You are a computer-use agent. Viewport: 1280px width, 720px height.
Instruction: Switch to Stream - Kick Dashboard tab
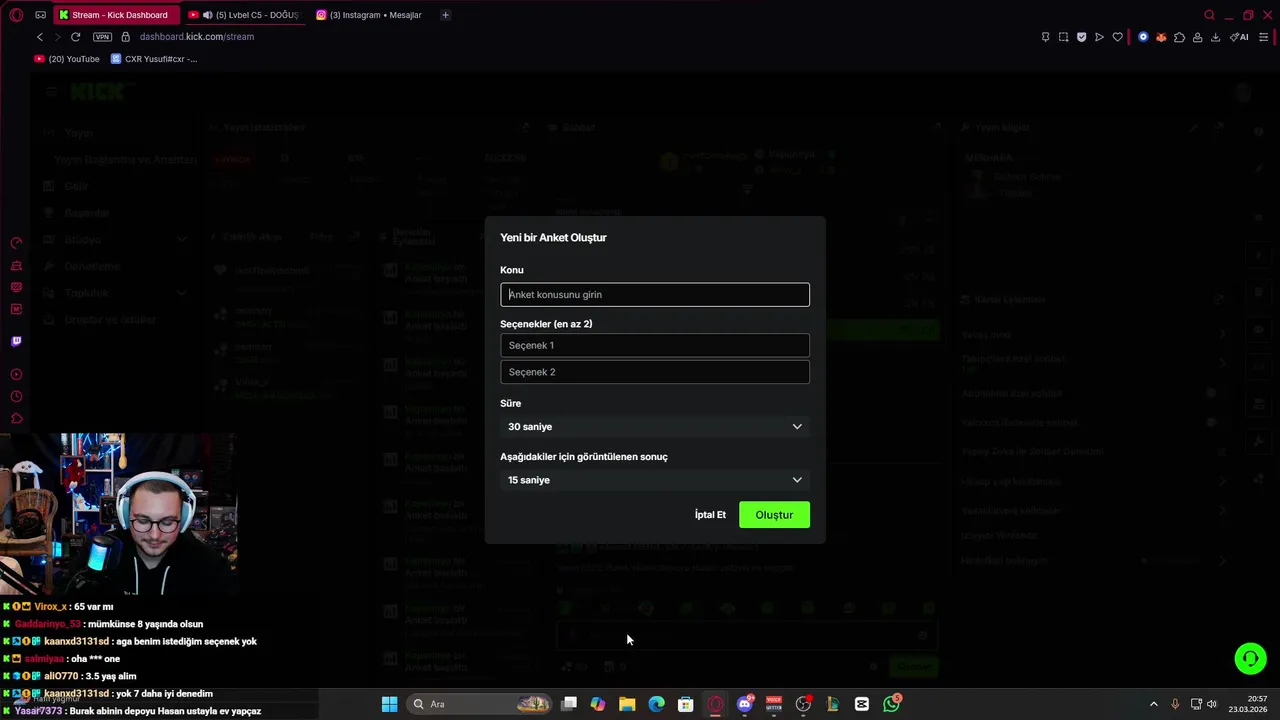click(115, 15)
